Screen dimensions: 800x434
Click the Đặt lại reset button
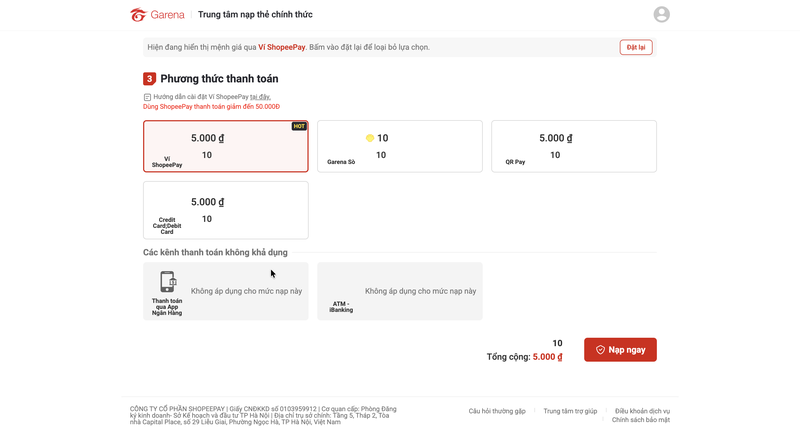click(636, 47)
